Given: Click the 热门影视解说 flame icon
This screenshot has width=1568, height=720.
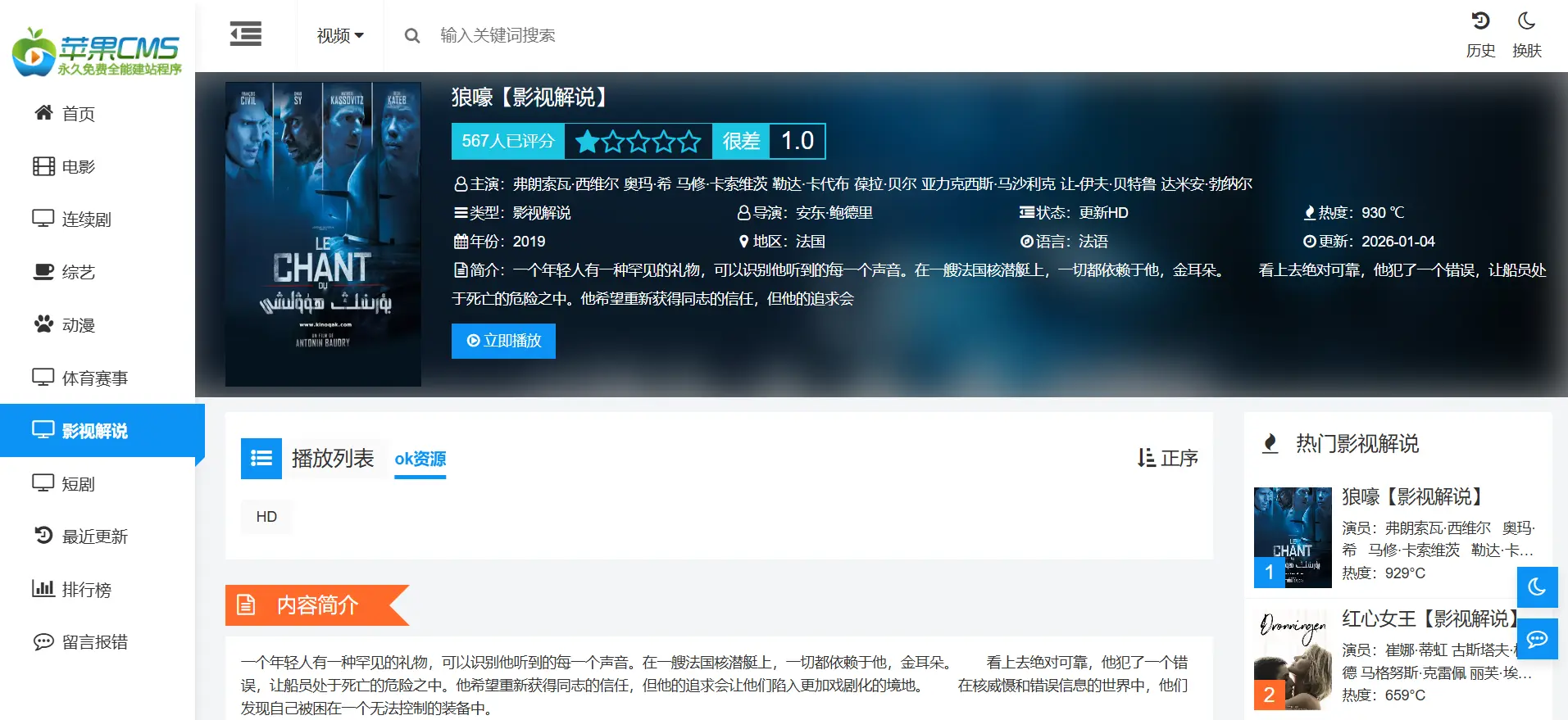Looking at the screenshot, I should pos(1270,444).
